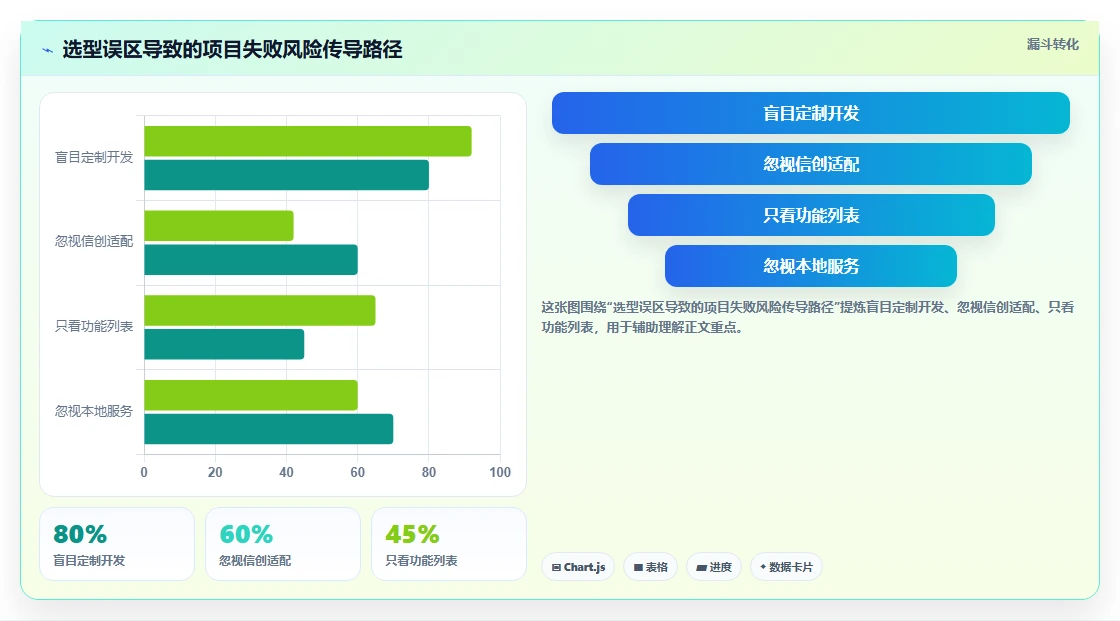Screen dimensions: 1120x621
Task: Click the 100 tick on the x-axis
Action: click(500, 472)
